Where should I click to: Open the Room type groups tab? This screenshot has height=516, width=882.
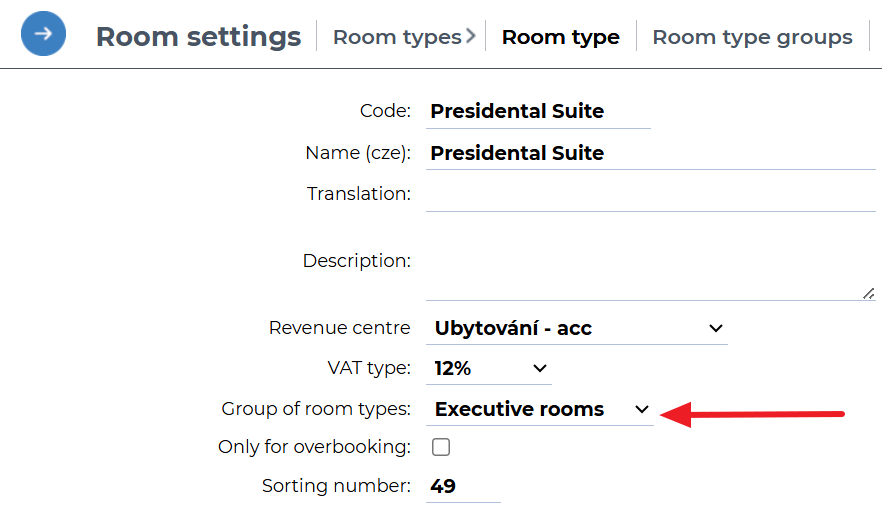coord(752,37)
